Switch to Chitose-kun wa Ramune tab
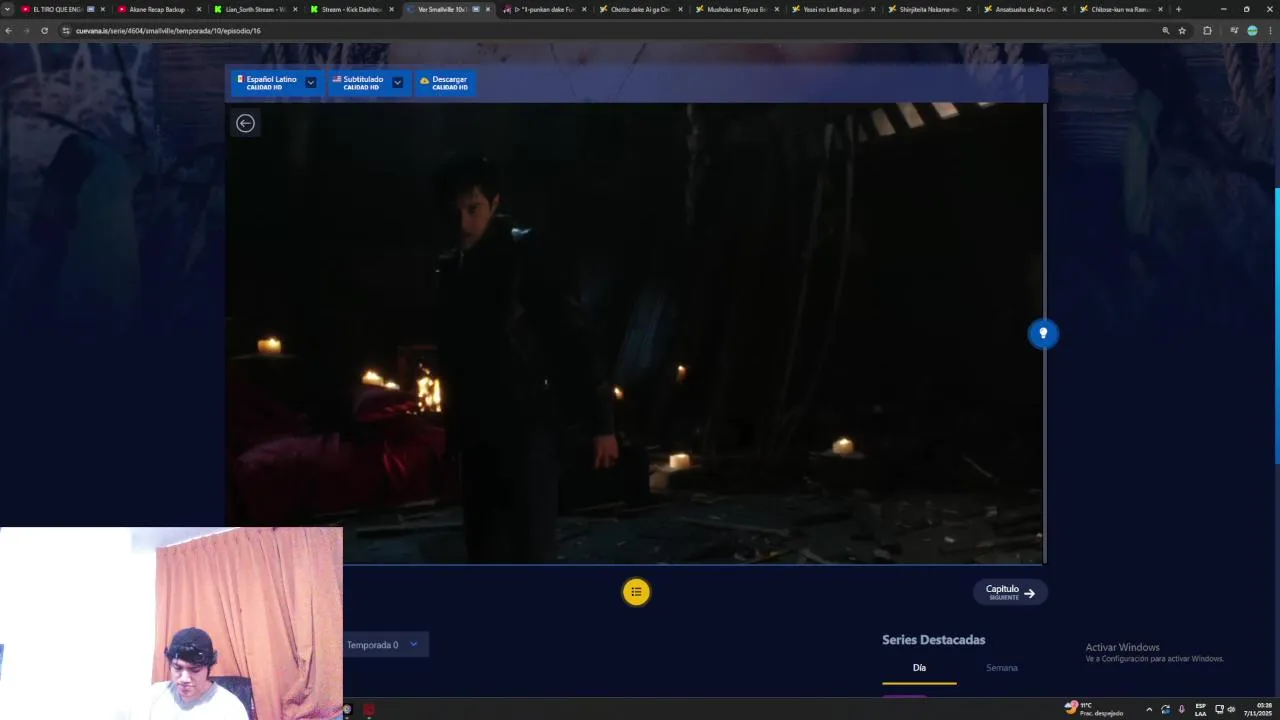This screenshot has height=720, width=1280. 1120,9
